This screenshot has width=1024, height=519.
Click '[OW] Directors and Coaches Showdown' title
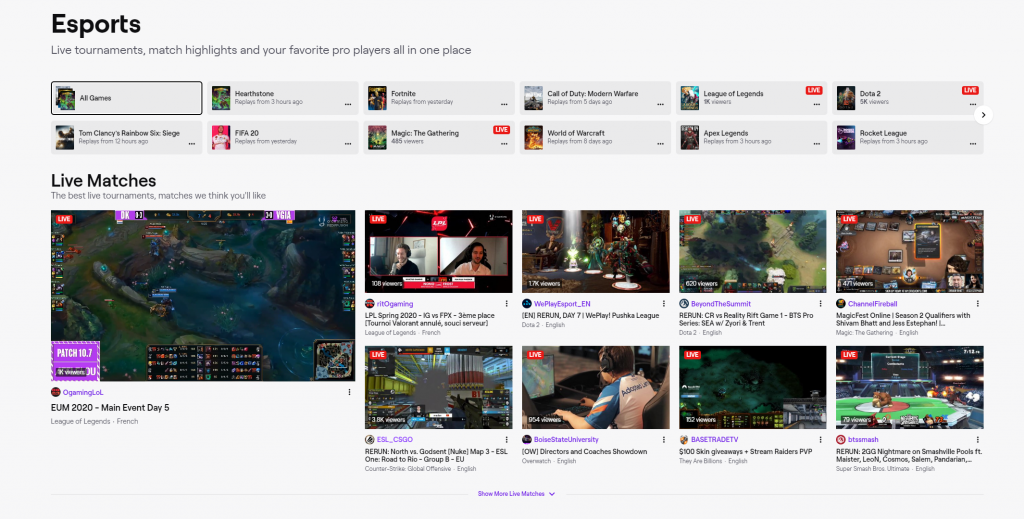point(584,452)
